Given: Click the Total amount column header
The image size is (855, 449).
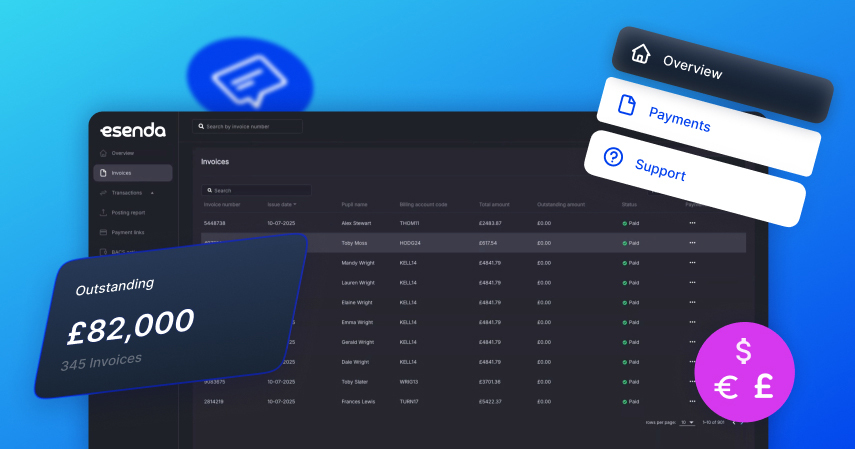Looking at the screenshot, I should (494, 205).
